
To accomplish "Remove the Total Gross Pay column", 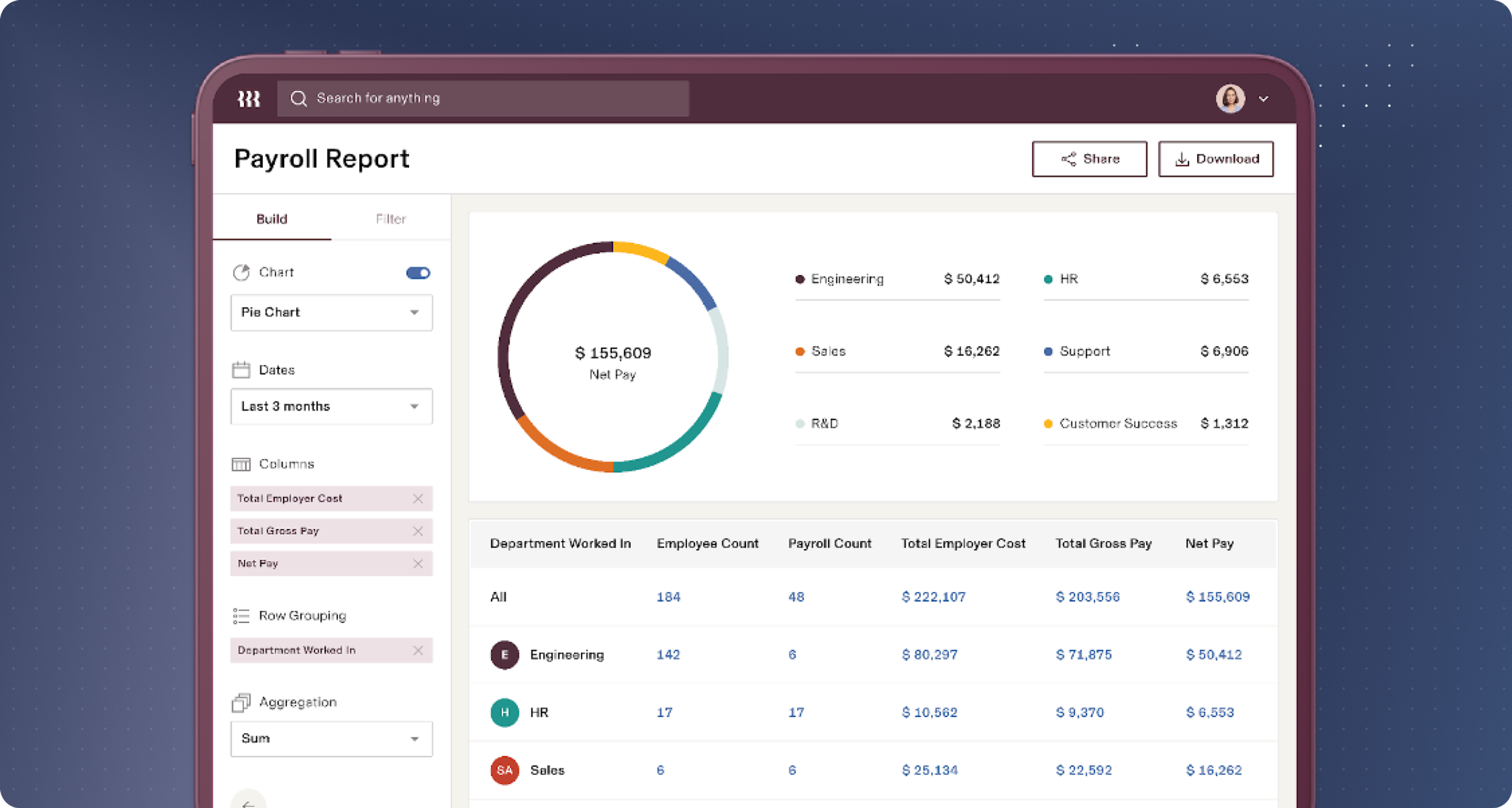I will tap(418, 531).
